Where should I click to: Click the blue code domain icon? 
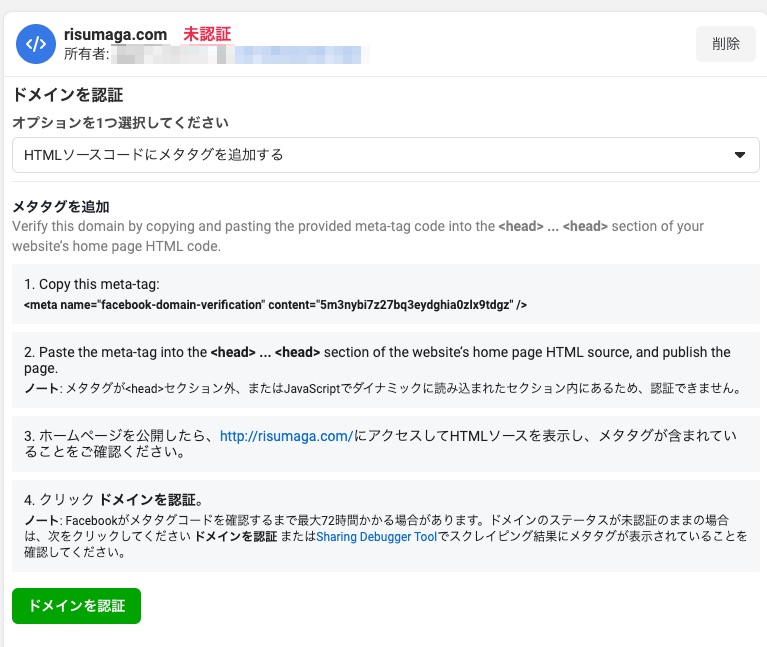click(x=36, y=44)
